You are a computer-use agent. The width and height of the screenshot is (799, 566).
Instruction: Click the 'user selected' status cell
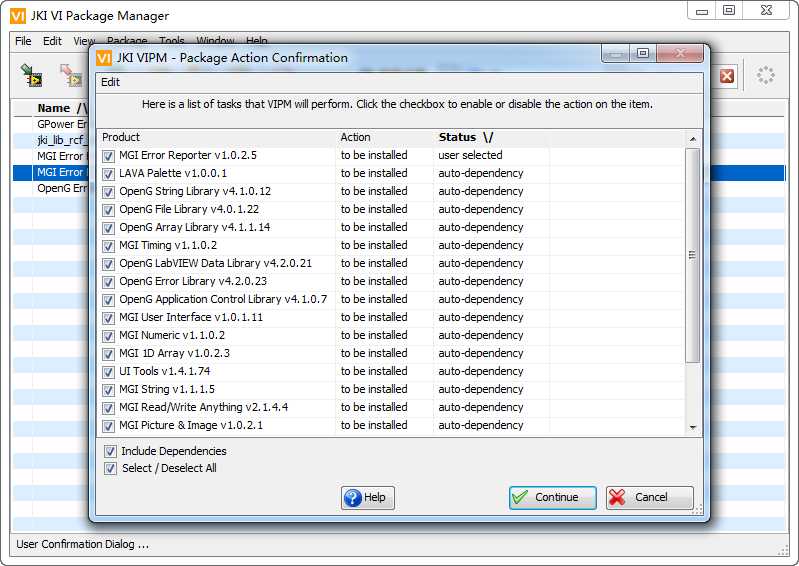[470, 155]
